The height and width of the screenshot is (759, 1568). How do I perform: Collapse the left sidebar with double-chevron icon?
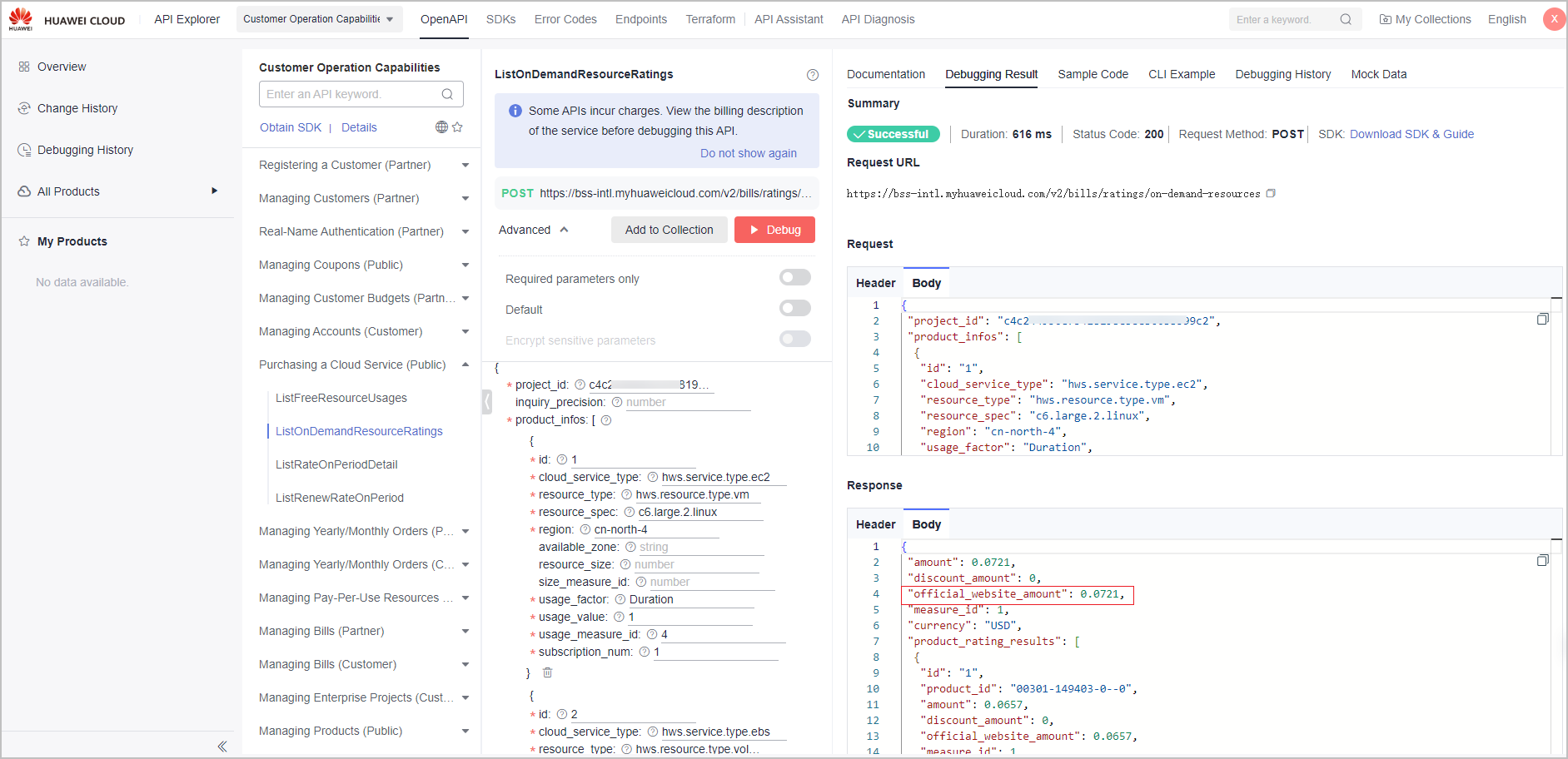[222, 747]
